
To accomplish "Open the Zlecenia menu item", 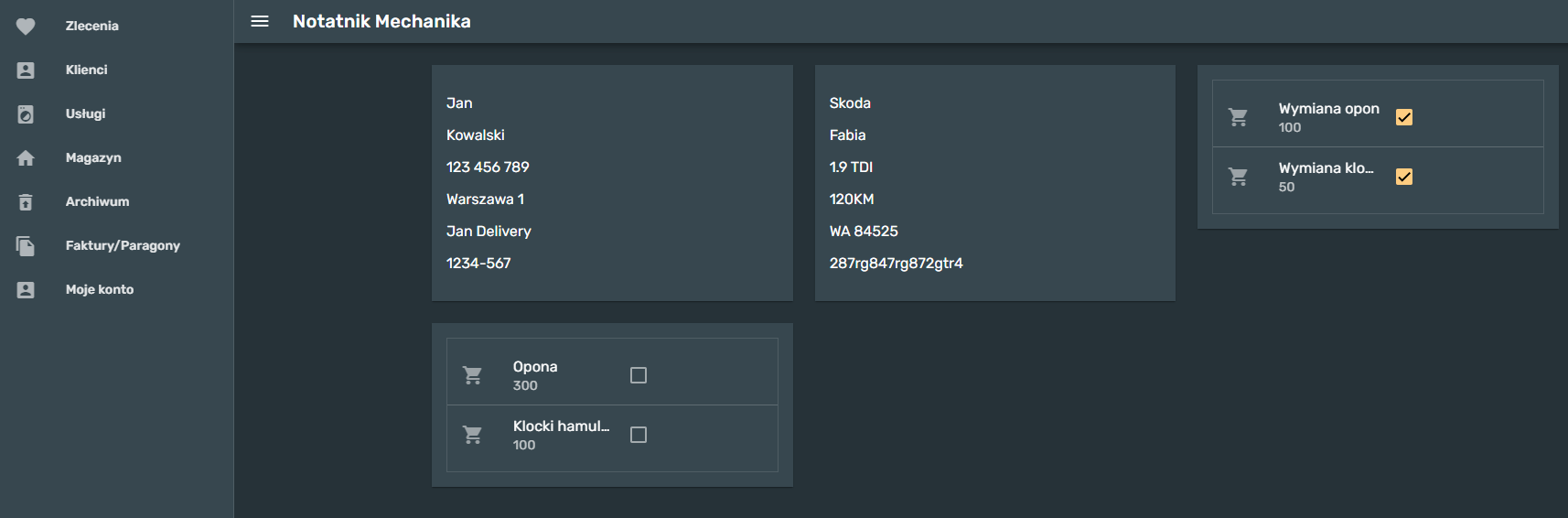I will click(x=92, y=27).
